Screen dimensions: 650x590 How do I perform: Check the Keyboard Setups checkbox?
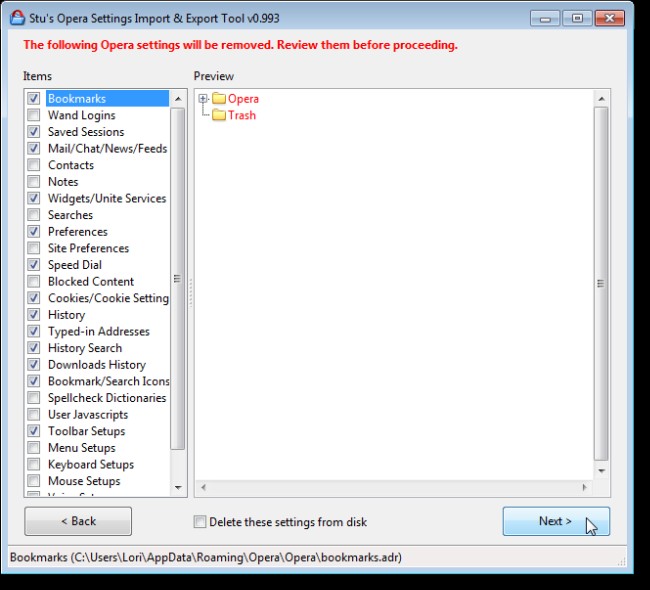[34, 464]
